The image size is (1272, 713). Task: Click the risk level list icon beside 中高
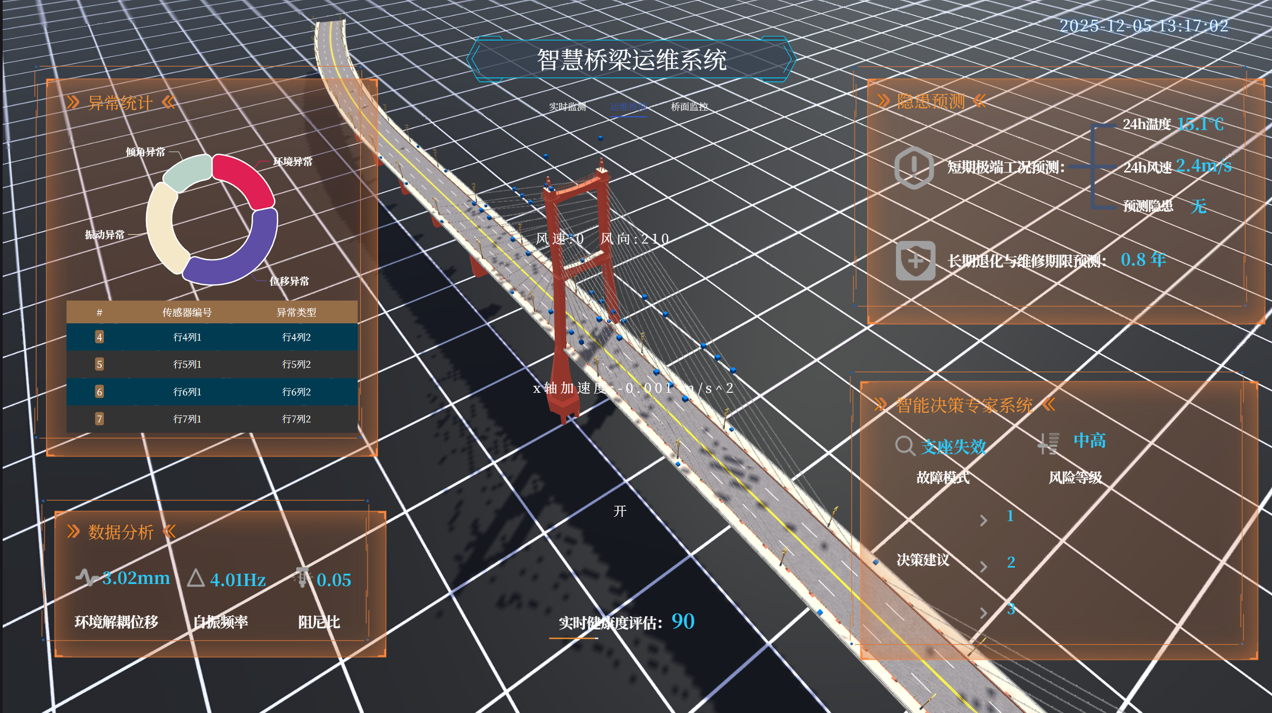click(x=1048, y=443)
